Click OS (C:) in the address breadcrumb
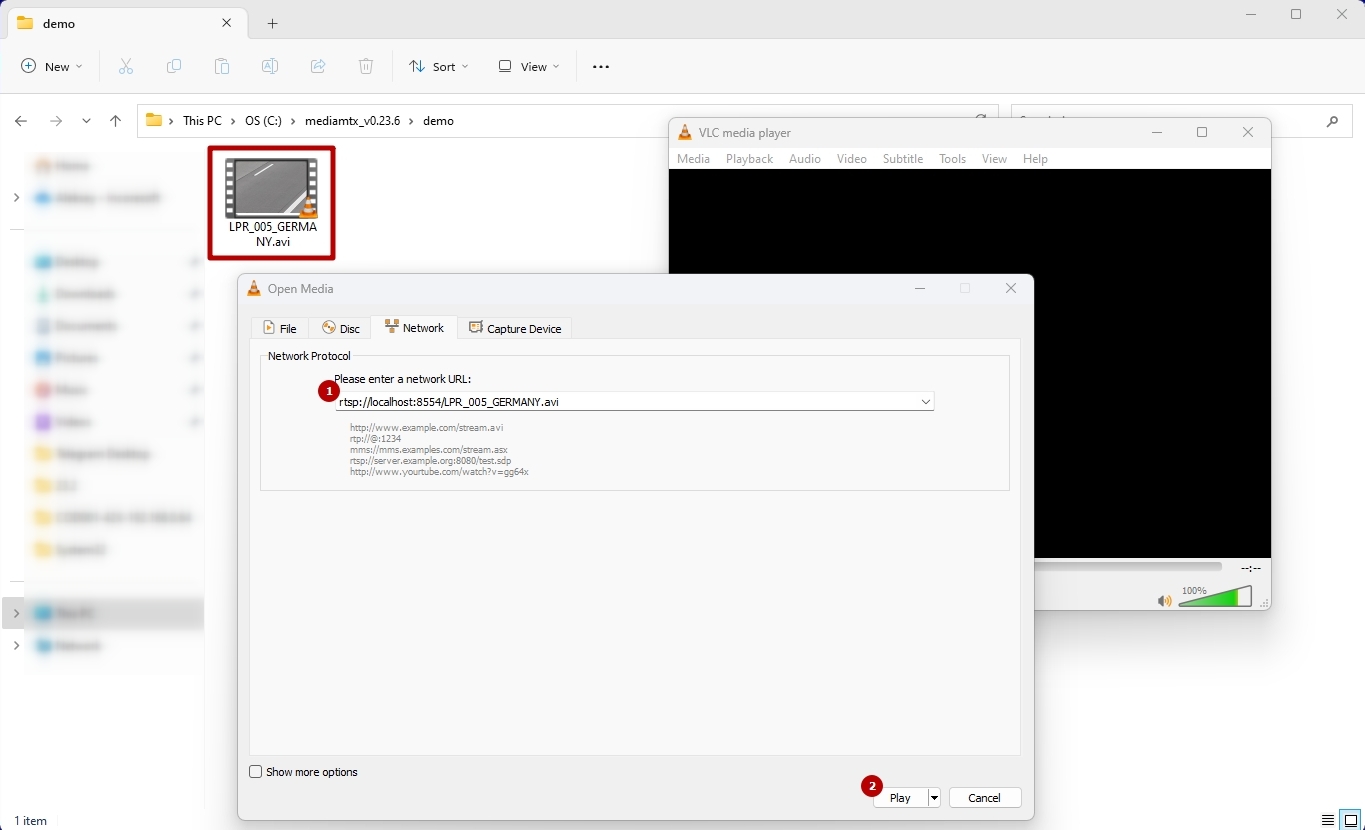The image size is (1365, 830). 263,121
